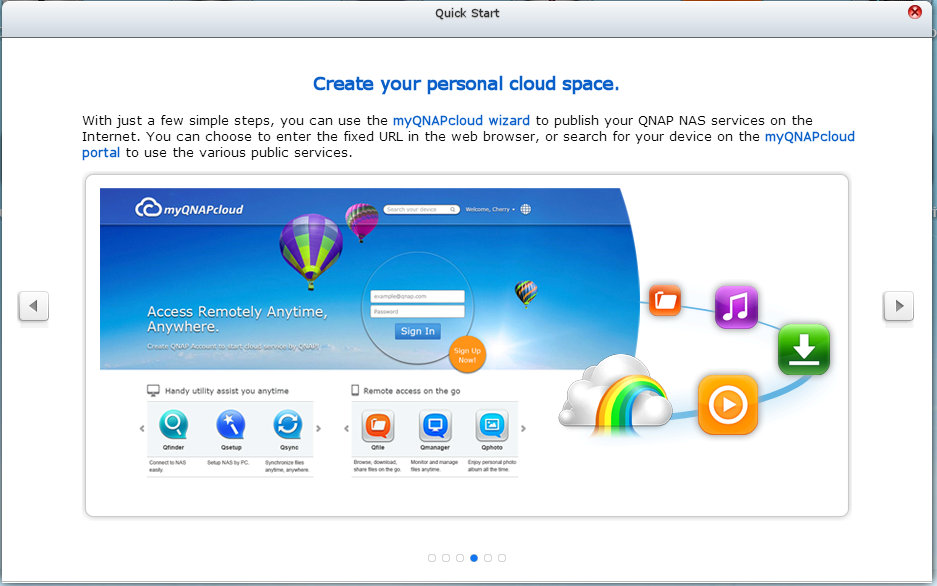Select the second slide indicator dot

[x=446, y=558]
